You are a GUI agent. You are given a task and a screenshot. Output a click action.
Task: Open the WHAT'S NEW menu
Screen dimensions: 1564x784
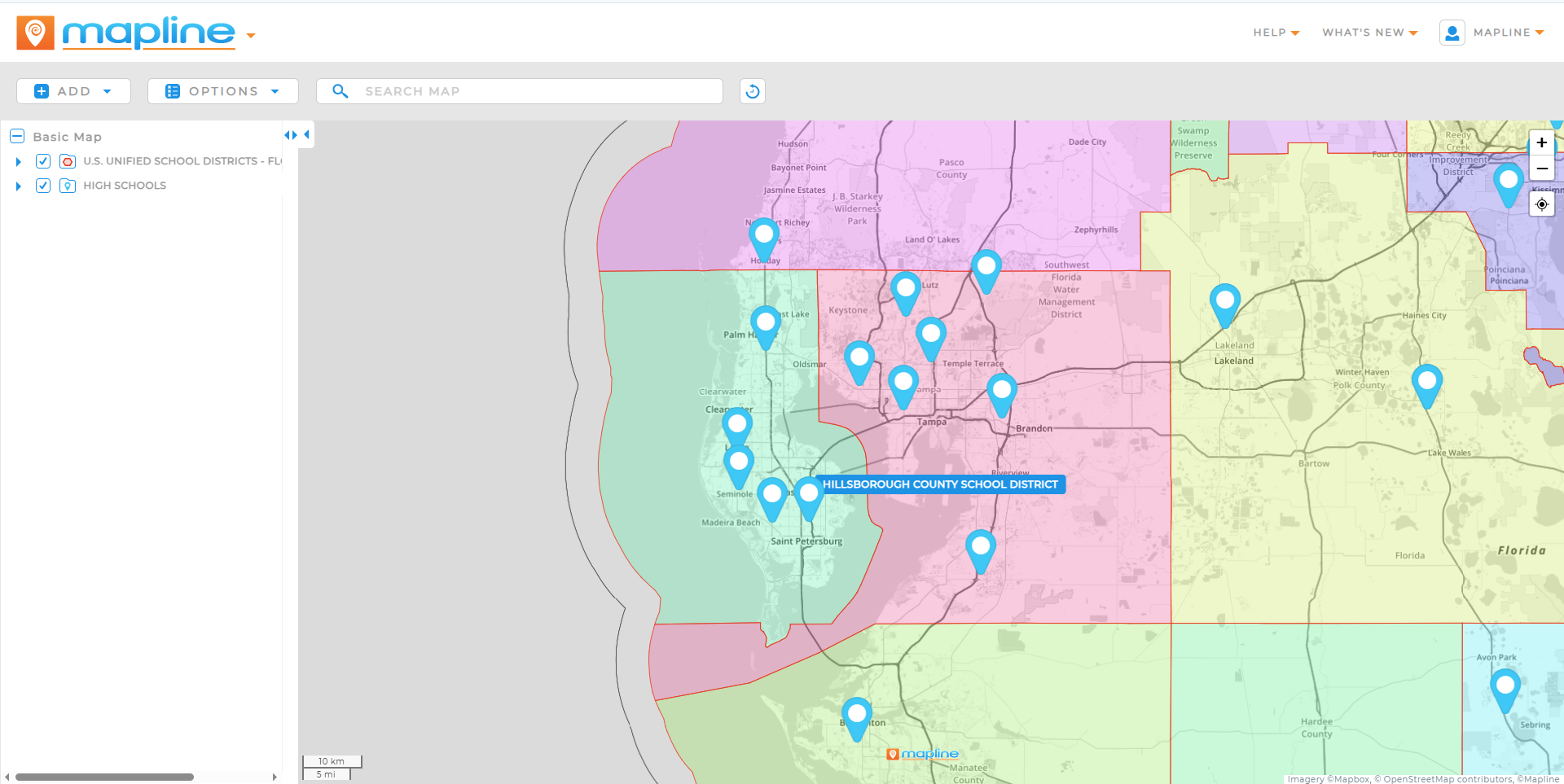pyautogui.click(x=1369, y=33)
